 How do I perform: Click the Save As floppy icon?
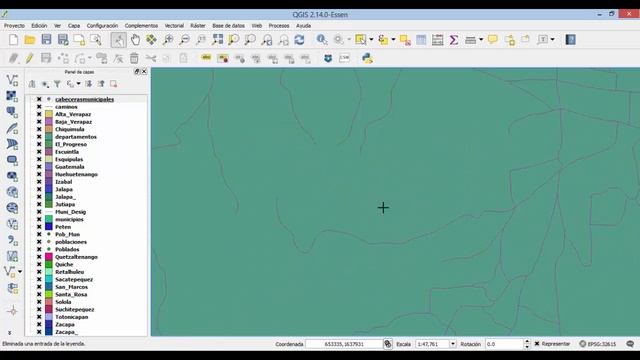pyautogui.click(x=63, y=40)
